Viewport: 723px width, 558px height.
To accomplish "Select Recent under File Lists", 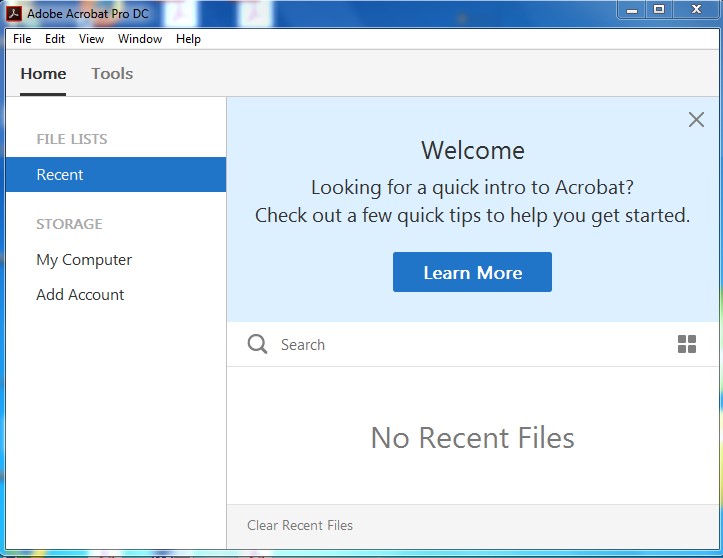I will pyautogui.click(x=116, y=174).
